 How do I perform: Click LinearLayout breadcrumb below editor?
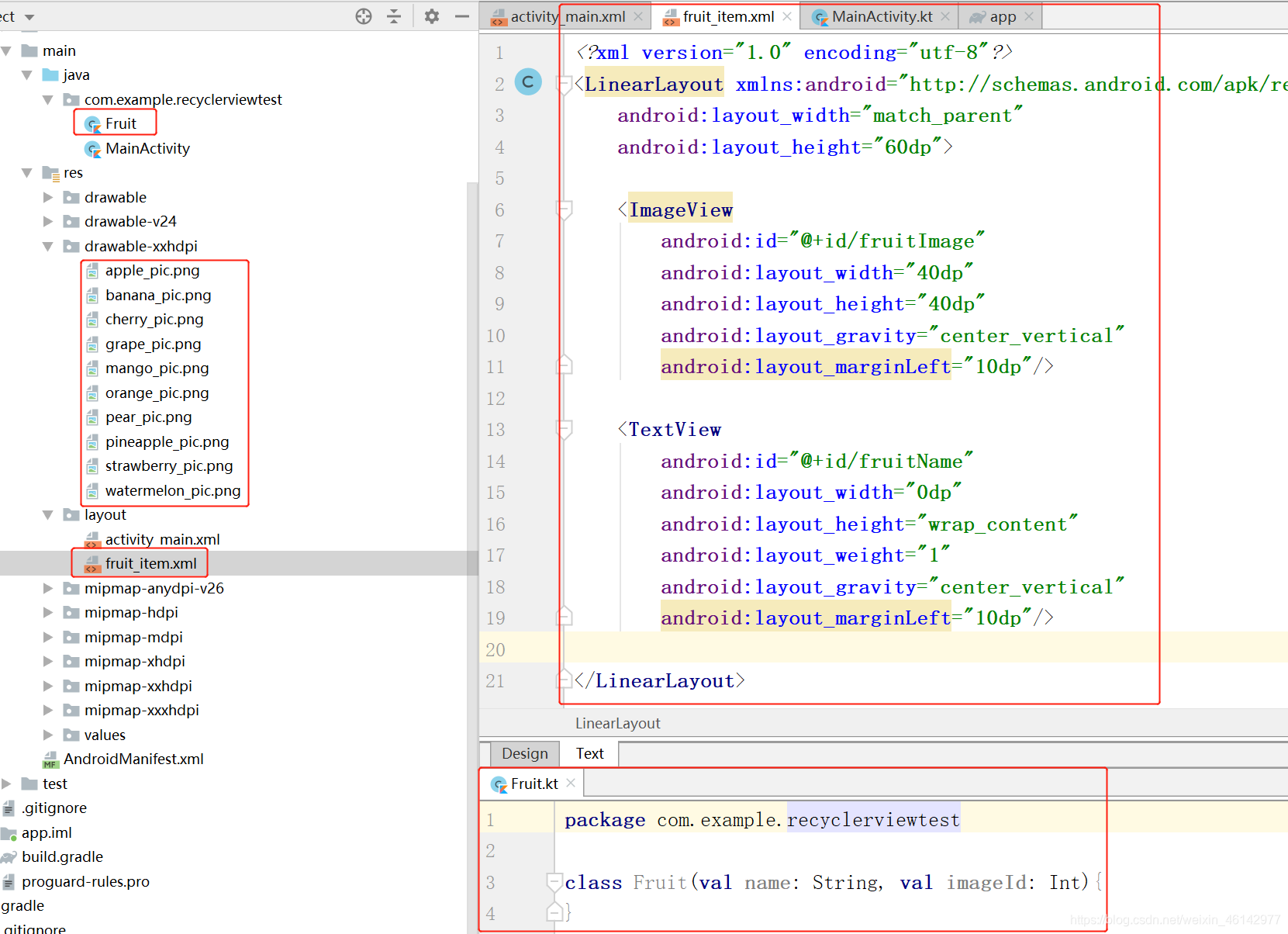[x=618, y=723]
